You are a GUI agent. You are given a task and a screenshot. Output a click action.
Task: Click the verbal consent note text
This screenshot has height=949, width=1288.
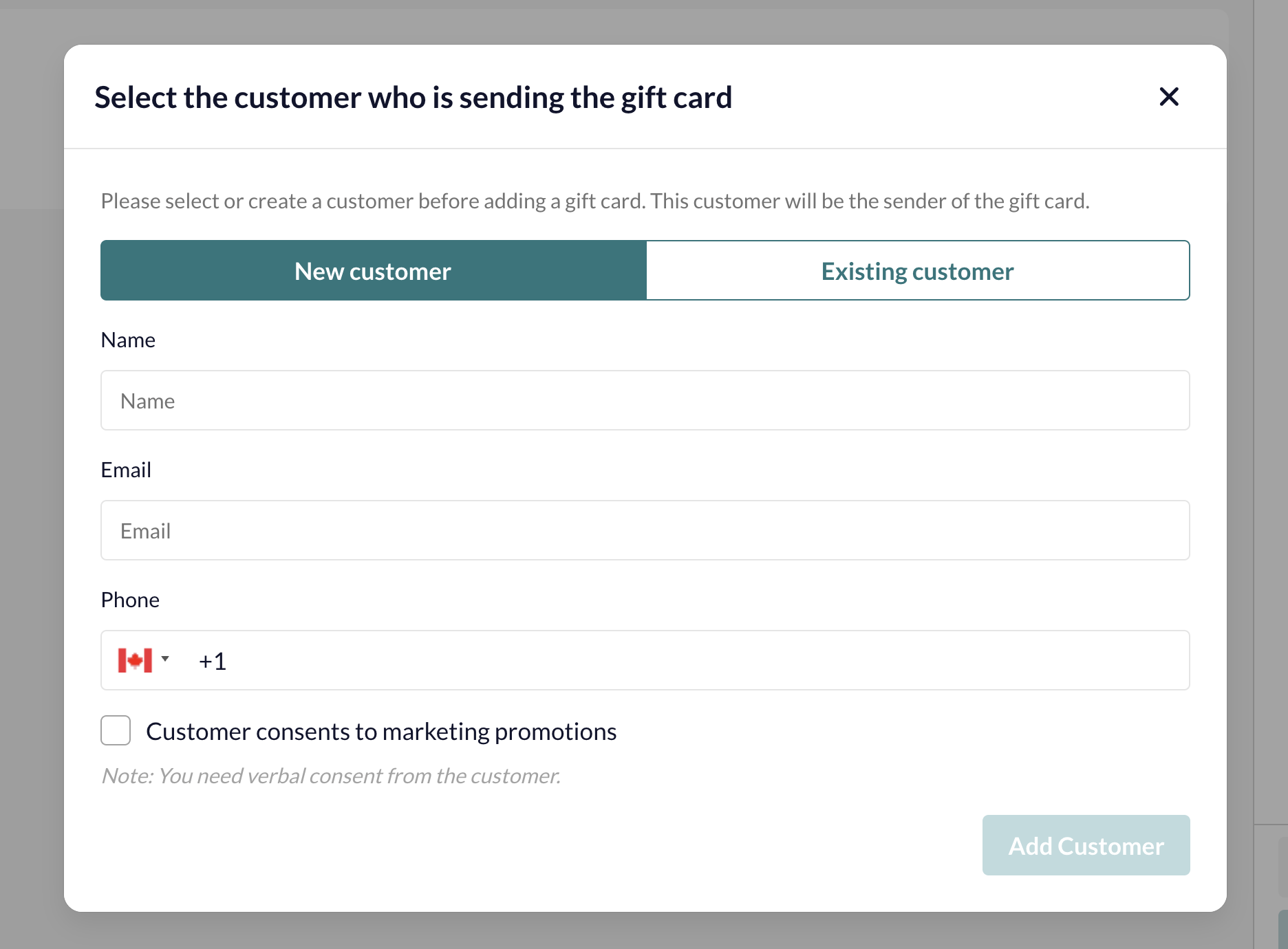pos(331,776)
